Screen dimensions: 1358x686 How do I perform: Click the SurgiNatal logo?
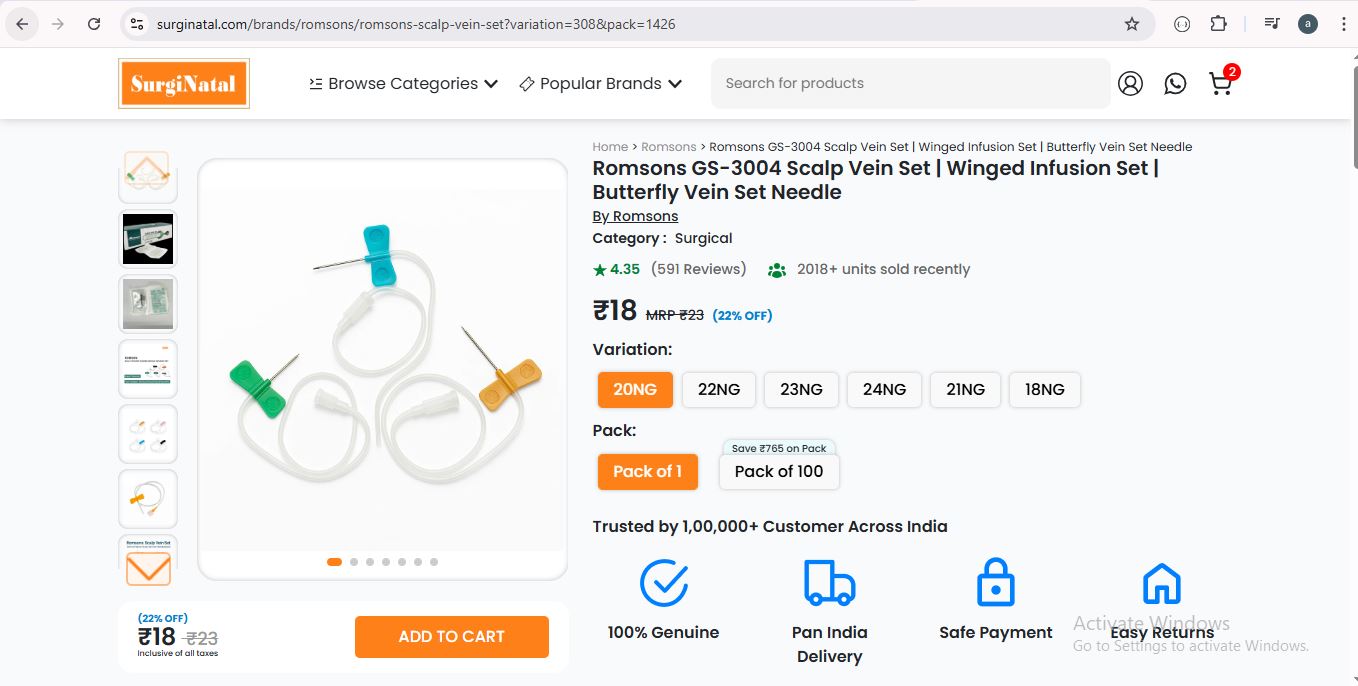point(183,84)
